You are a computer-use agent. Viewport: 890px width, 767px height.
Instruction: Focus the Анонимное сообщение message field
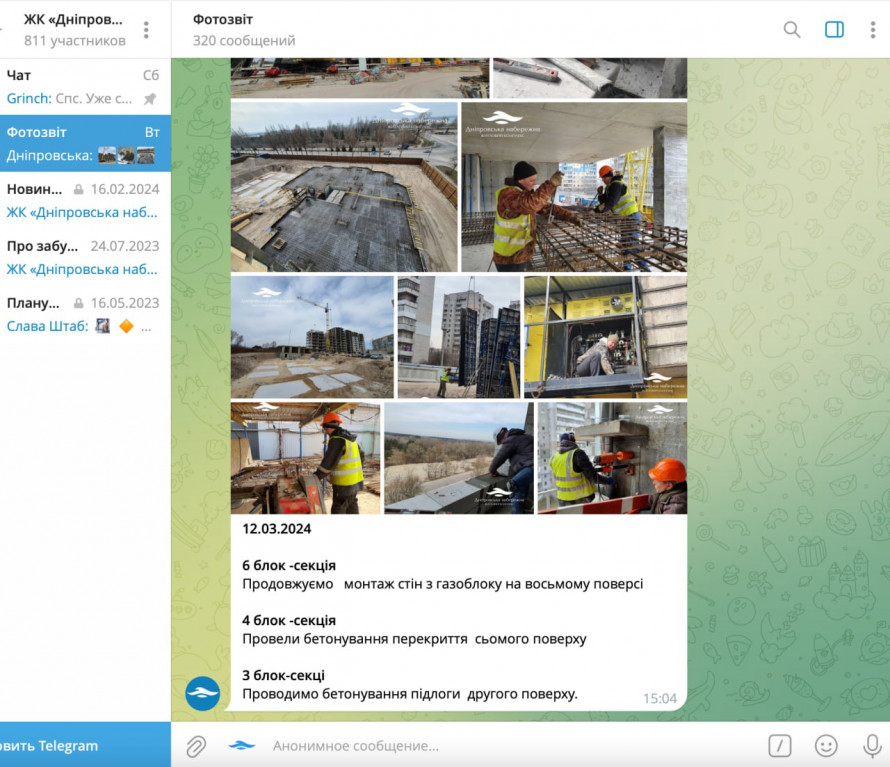(x=511, y=745)
